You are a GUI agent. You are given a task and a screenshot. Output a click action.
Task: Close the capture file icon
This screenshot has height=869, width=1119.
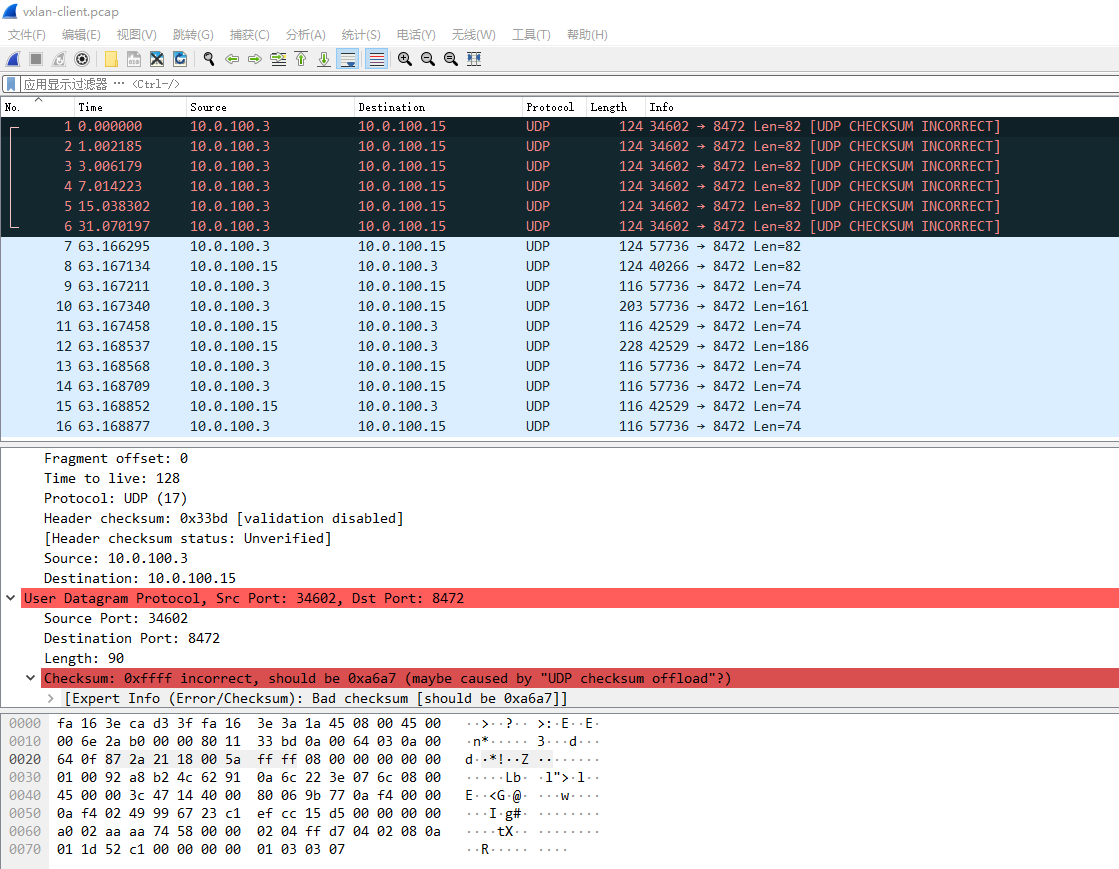coord(157,59)
